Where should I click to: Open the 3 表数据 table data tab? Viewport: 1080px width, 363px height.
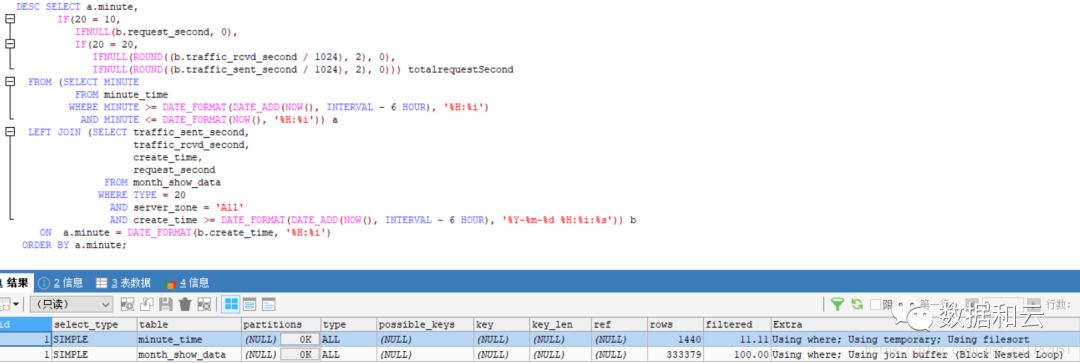[x=124, y=282]
